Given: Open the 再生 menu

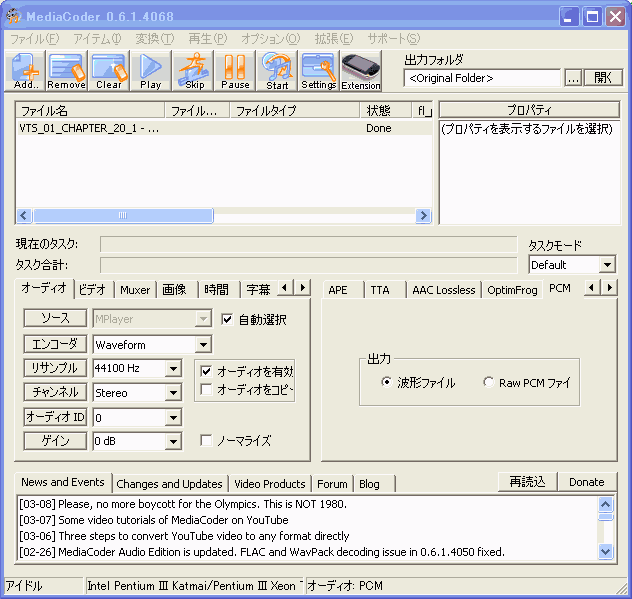Looking at the screenshot, I should pos(208,39).
